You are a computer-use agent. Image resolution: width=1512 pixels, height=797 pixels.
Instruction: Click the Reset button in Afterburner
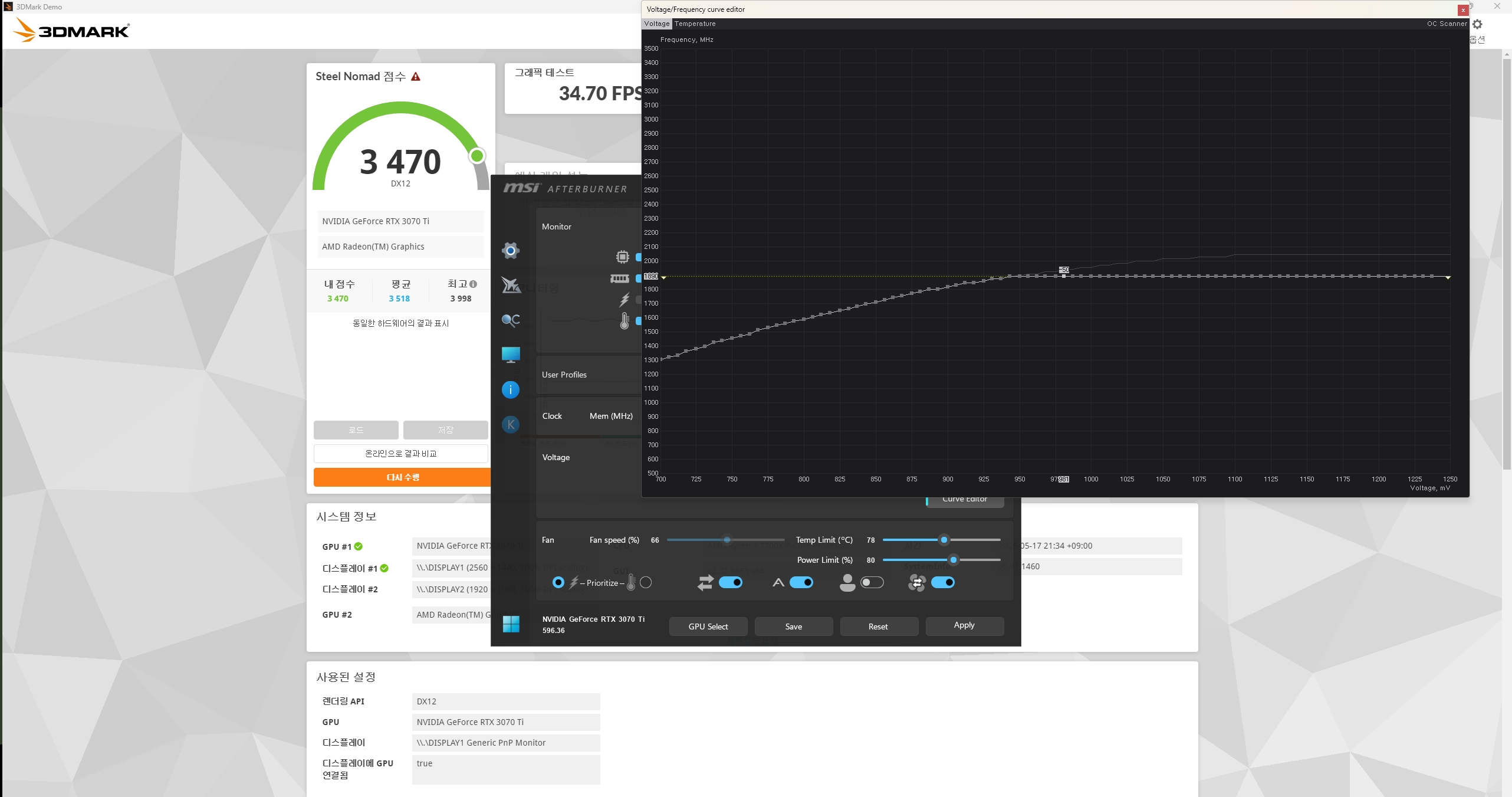(x=878, y=627)
